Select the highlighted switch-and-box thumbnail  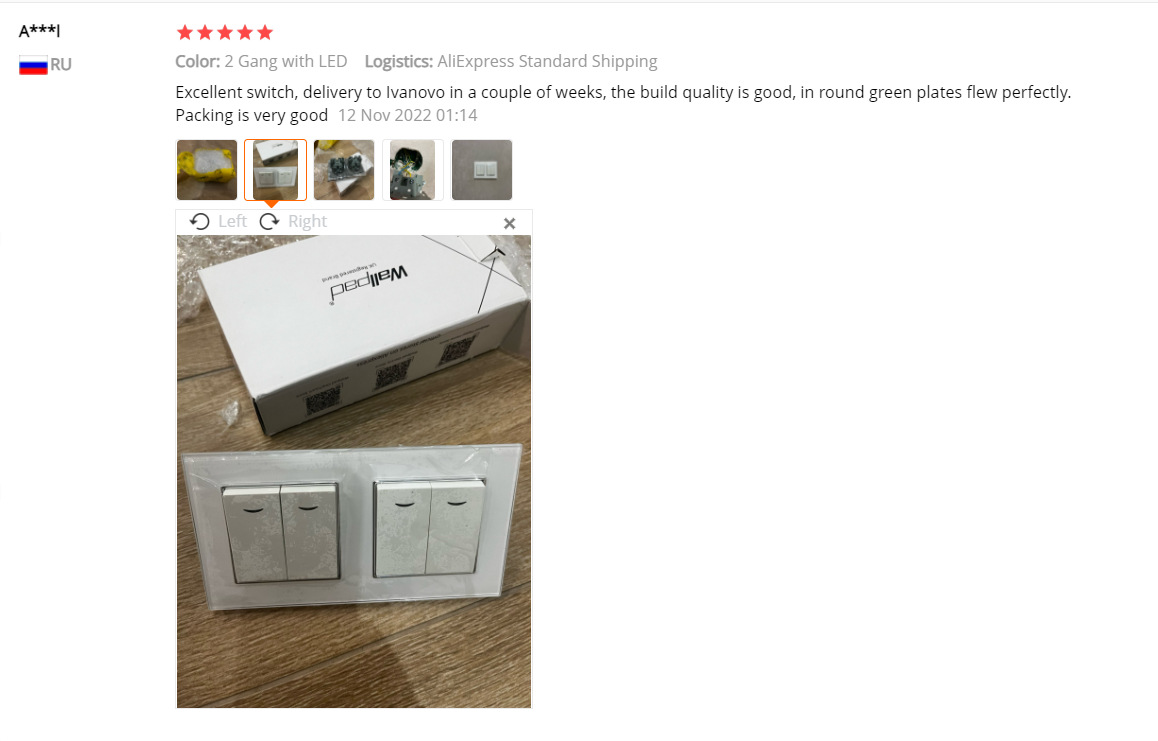click(x=275, y=170)
